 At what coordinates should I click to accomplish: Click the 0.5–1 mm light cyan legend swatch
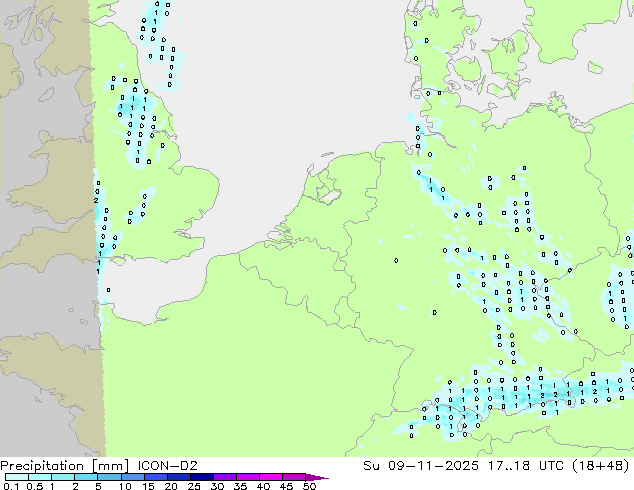[x=40, y=477]
